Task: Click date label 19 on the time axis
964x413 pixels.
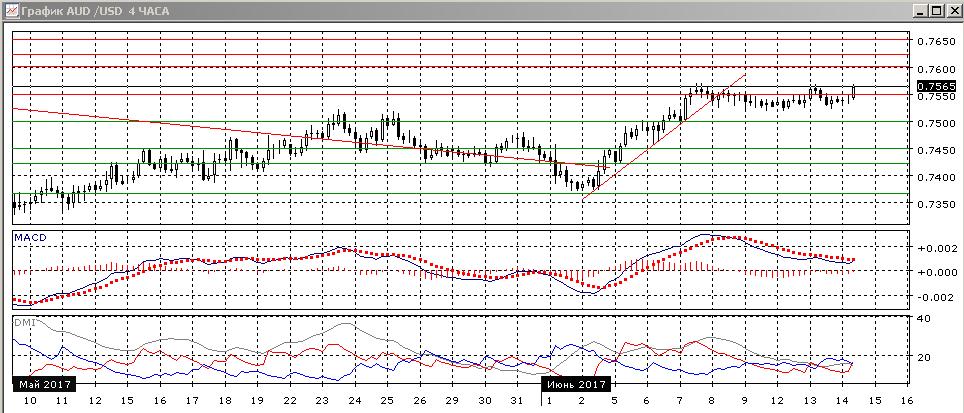Action: [257, 401]
